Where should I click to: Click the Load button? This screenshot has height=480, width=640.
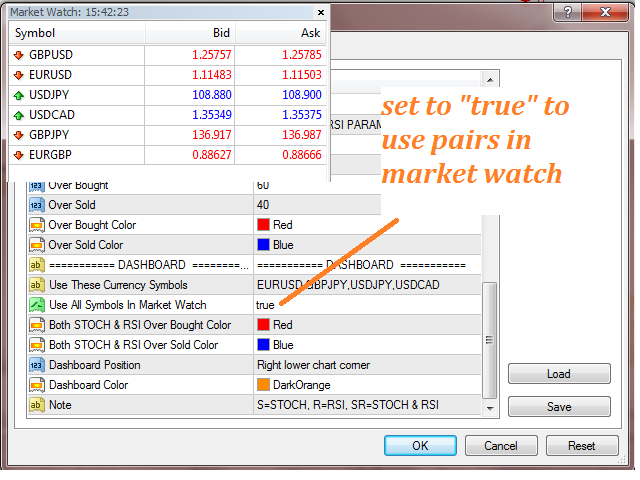(559, 374)
